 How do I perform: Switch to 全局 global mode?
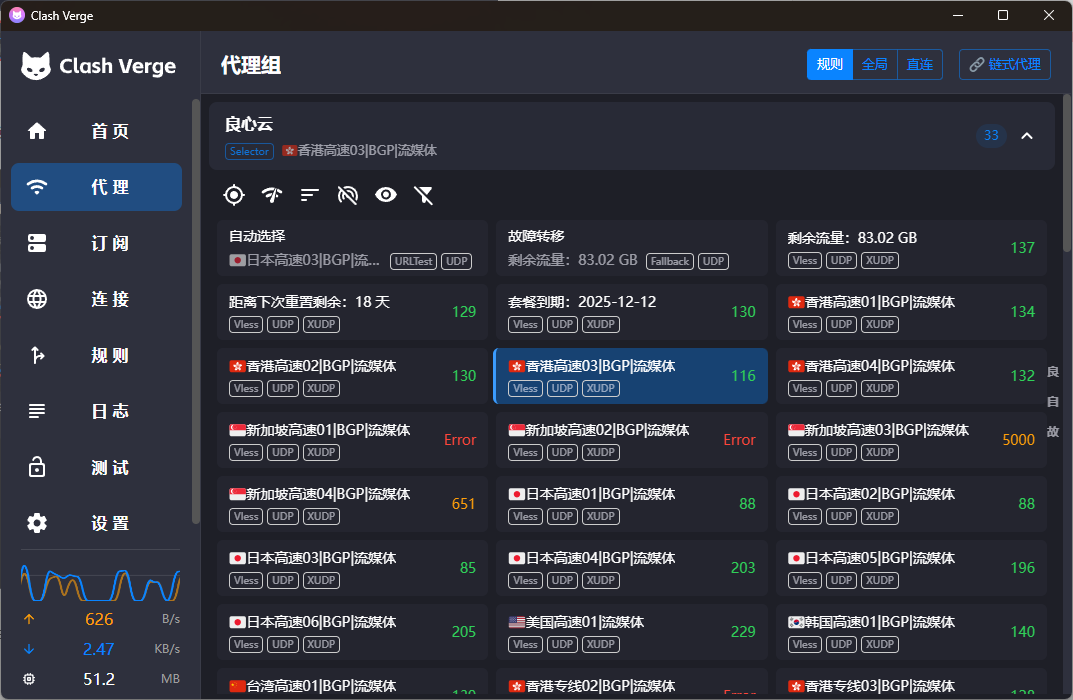pyautogui.click(x=874, y=64)
